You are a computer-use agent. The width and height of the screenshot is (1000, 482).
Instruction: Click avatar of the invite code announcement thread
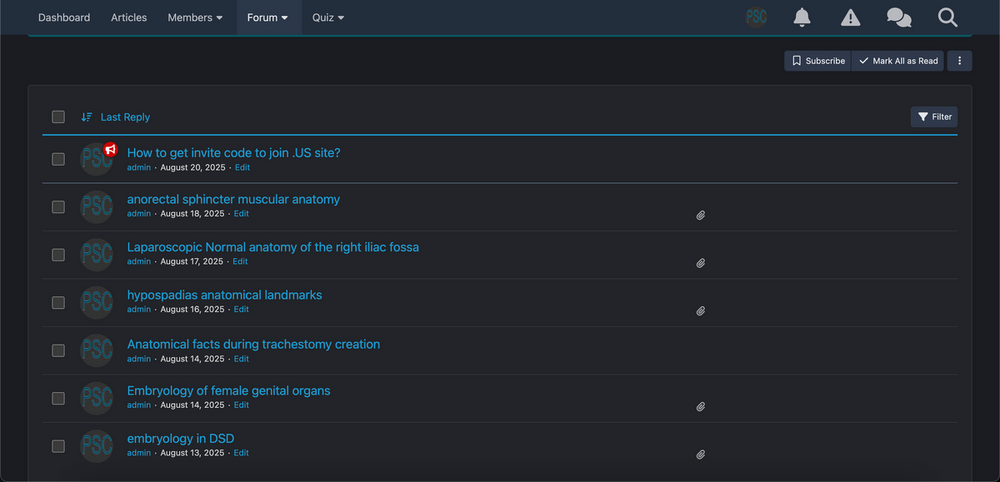coord(96,159)
